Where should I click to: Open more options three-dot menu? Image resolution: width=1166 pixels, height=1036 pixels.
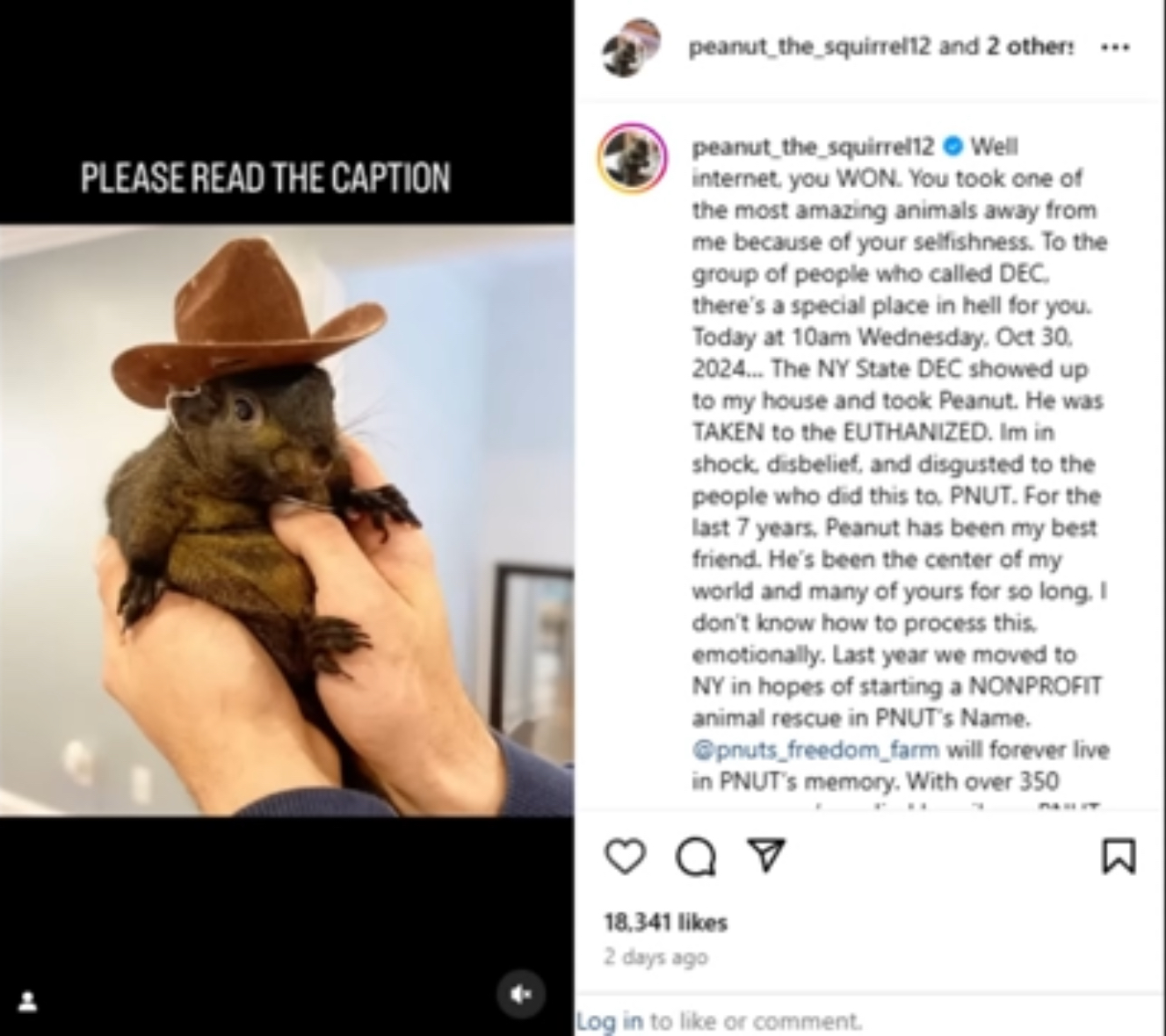coord(1115,47)
